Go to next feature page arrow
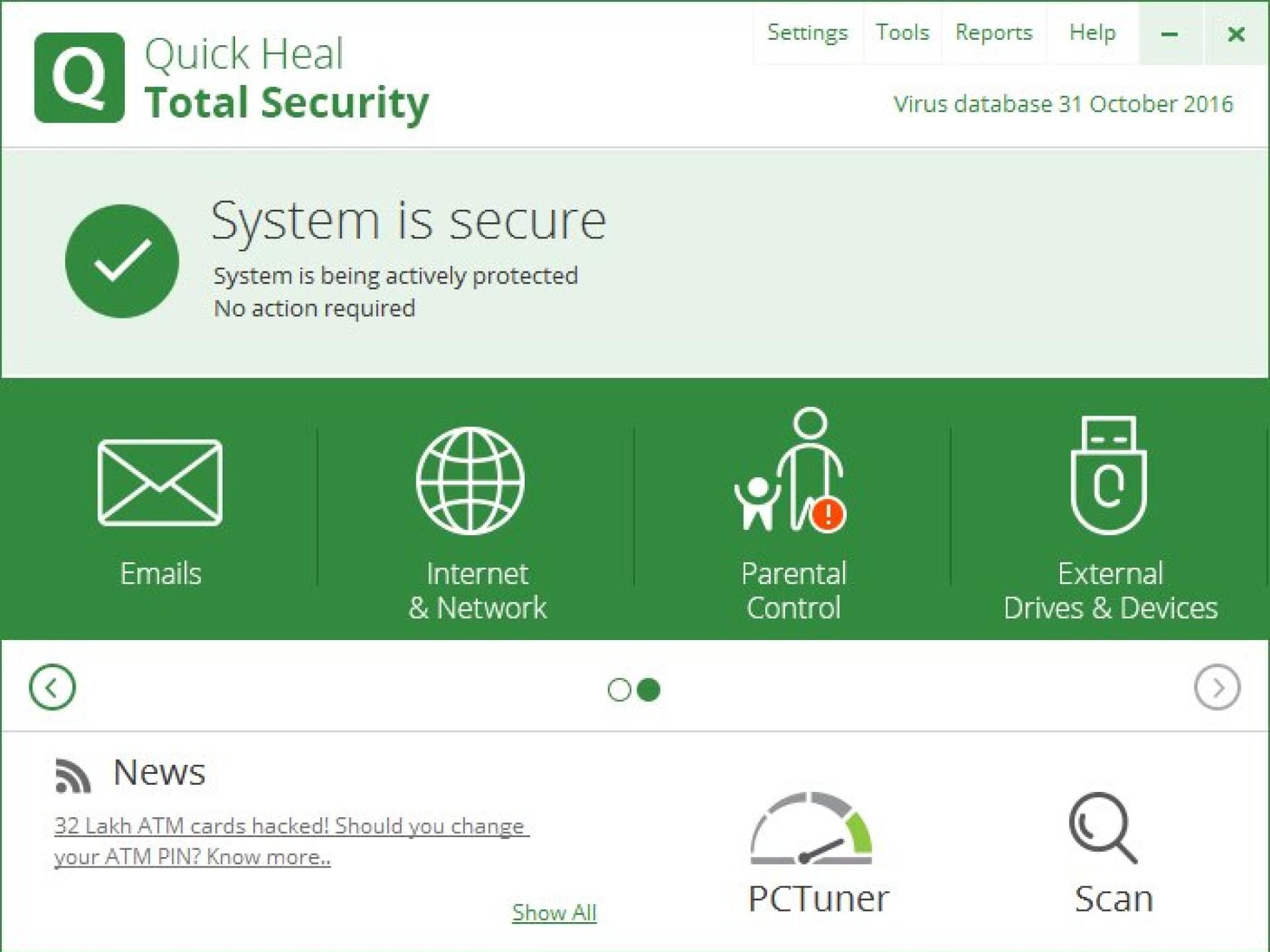 point(1217,687)
